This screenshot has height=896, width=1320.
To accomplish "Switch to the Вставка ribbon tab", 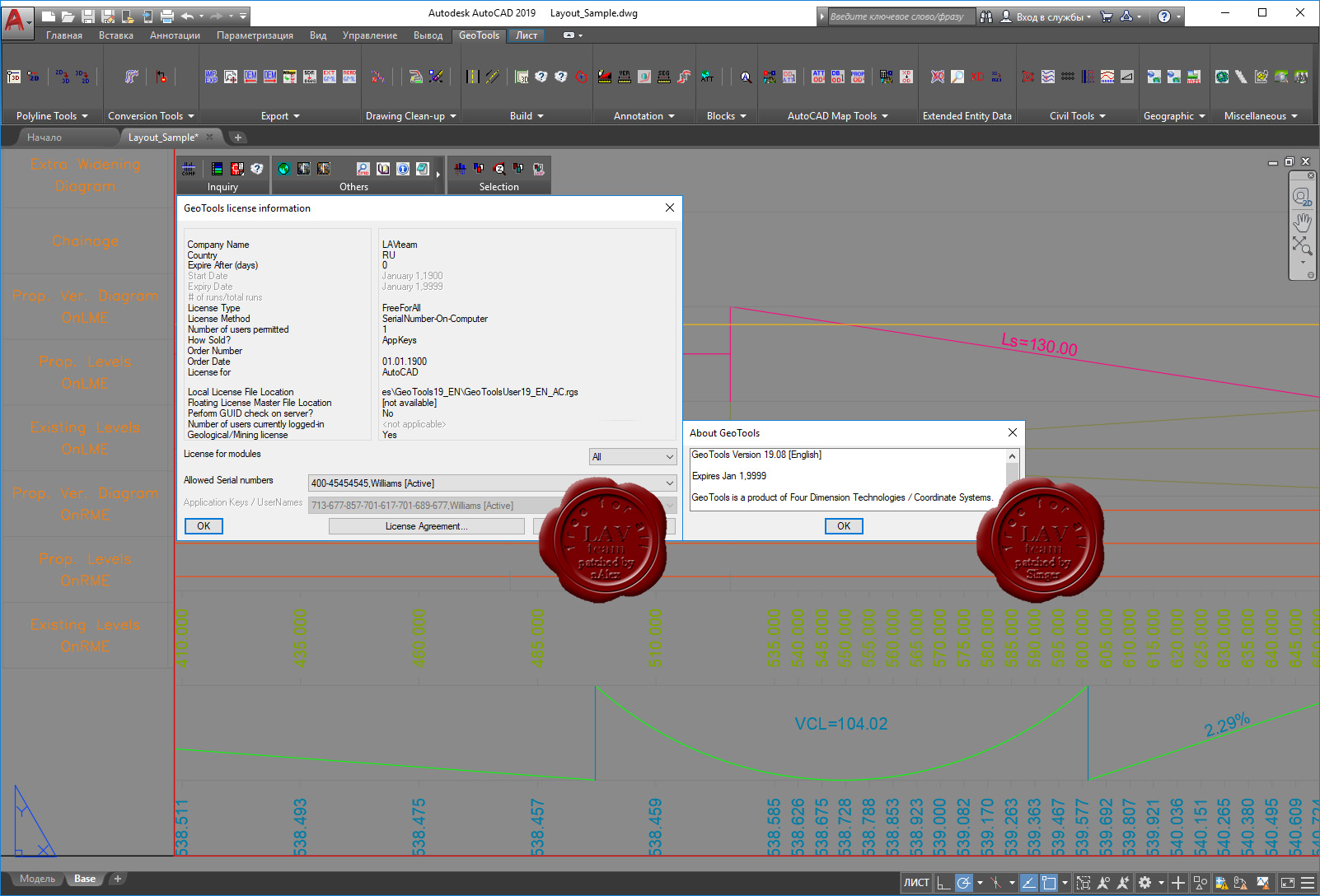I will (x=116, y=35).
